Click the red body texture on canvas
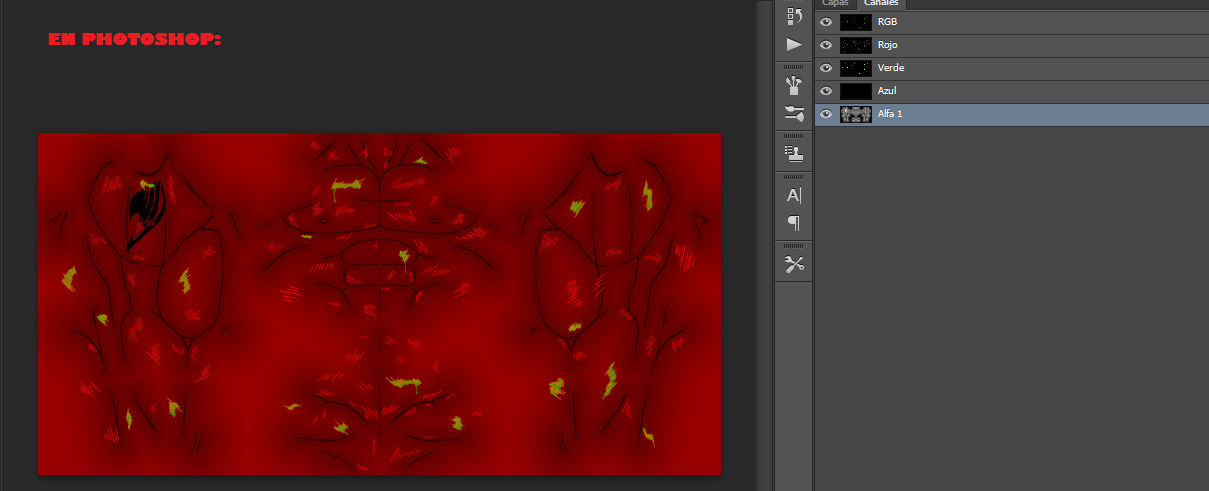 click(x=379, y=304)
